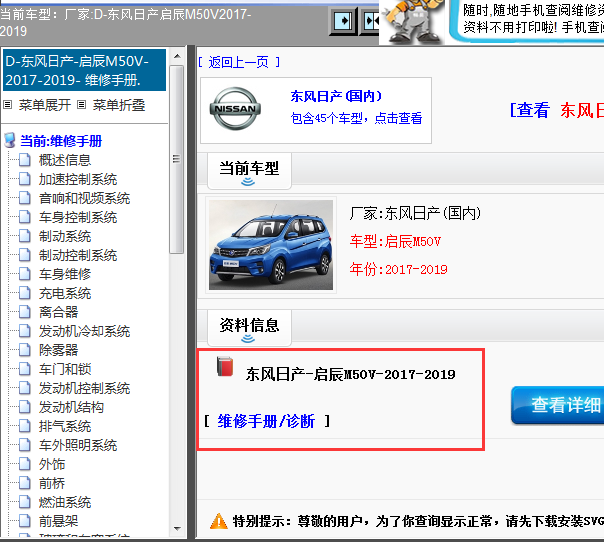Open 燃油系统 in the tree

pos(65,502)
